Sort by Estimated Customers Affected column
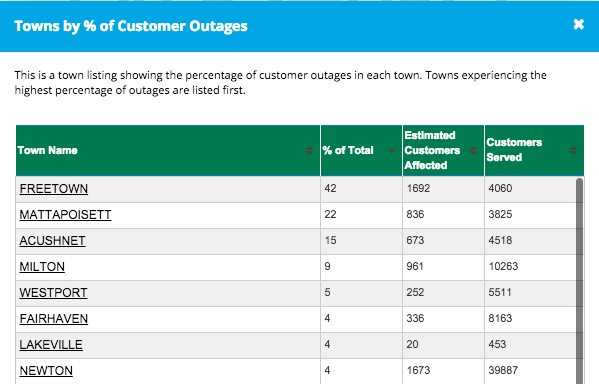Image resolution: width=599 pixels, height=384 pixels. click(x=443, y=151)
